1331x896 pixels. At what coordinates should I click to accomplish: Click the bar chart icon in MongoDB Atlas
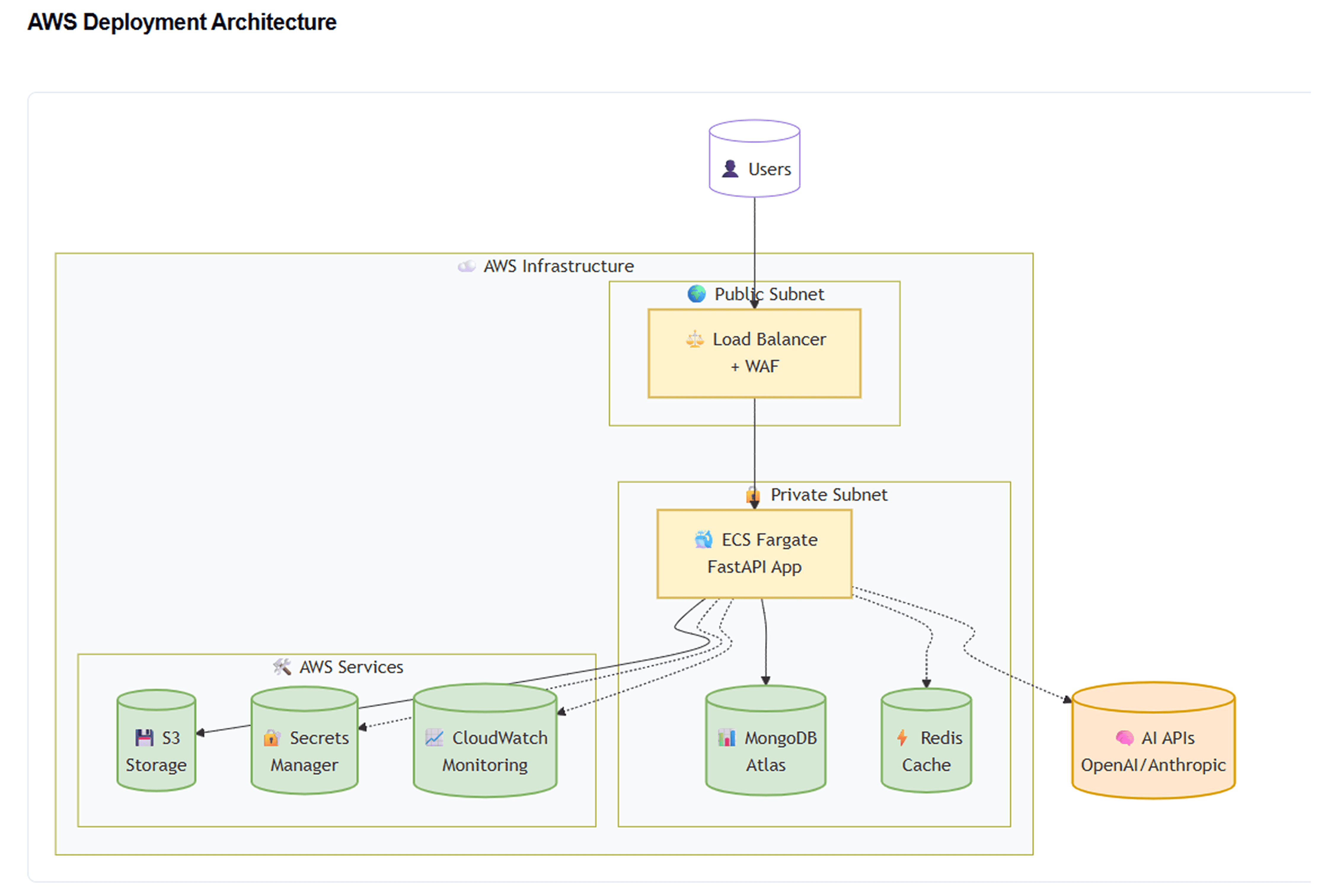[726, 738]
